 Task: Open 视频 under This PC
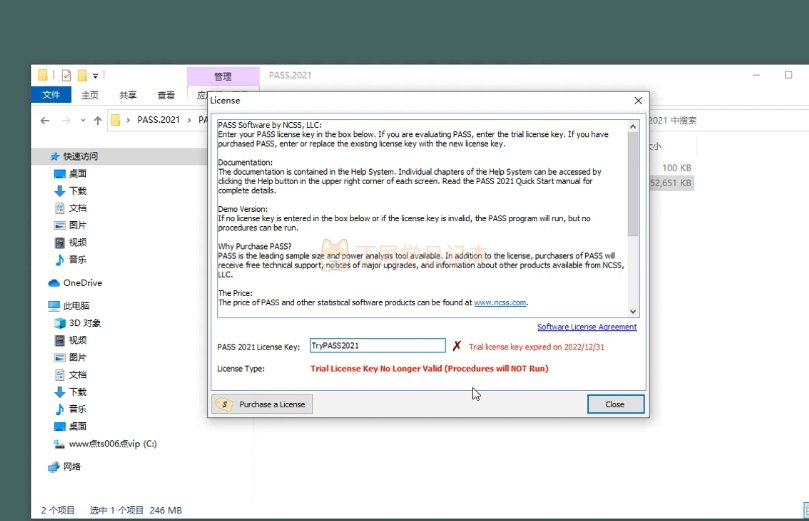[x=78, y=340]
